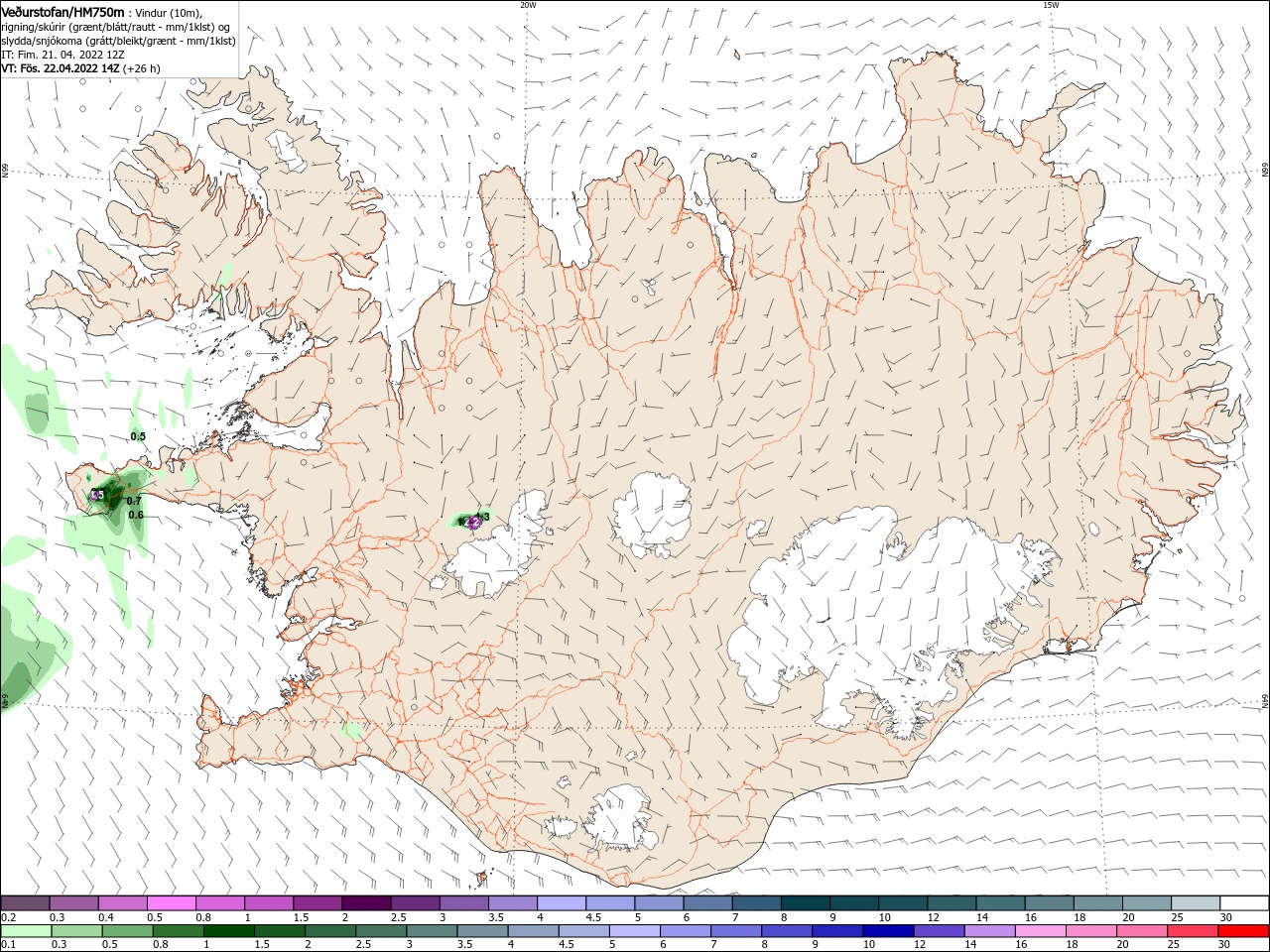
Task: Pick the white upper swatch labeled 30
Action: click(x=1244, y=902)
